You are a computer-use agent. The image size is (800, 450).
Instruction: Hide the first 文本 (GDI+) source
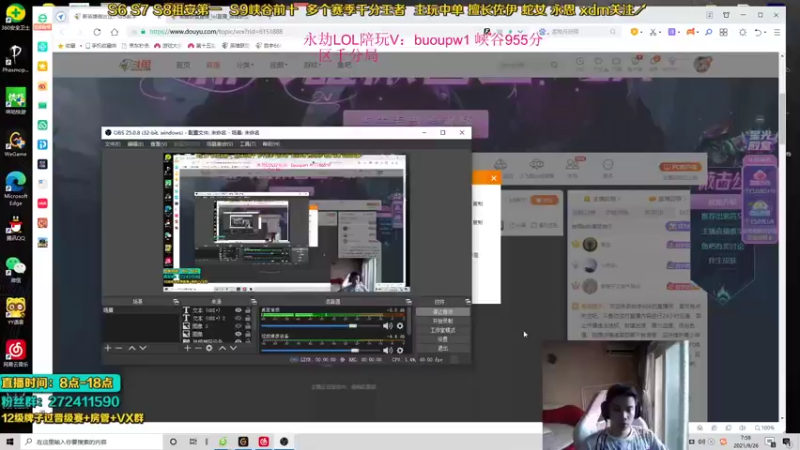click(238, 310)
